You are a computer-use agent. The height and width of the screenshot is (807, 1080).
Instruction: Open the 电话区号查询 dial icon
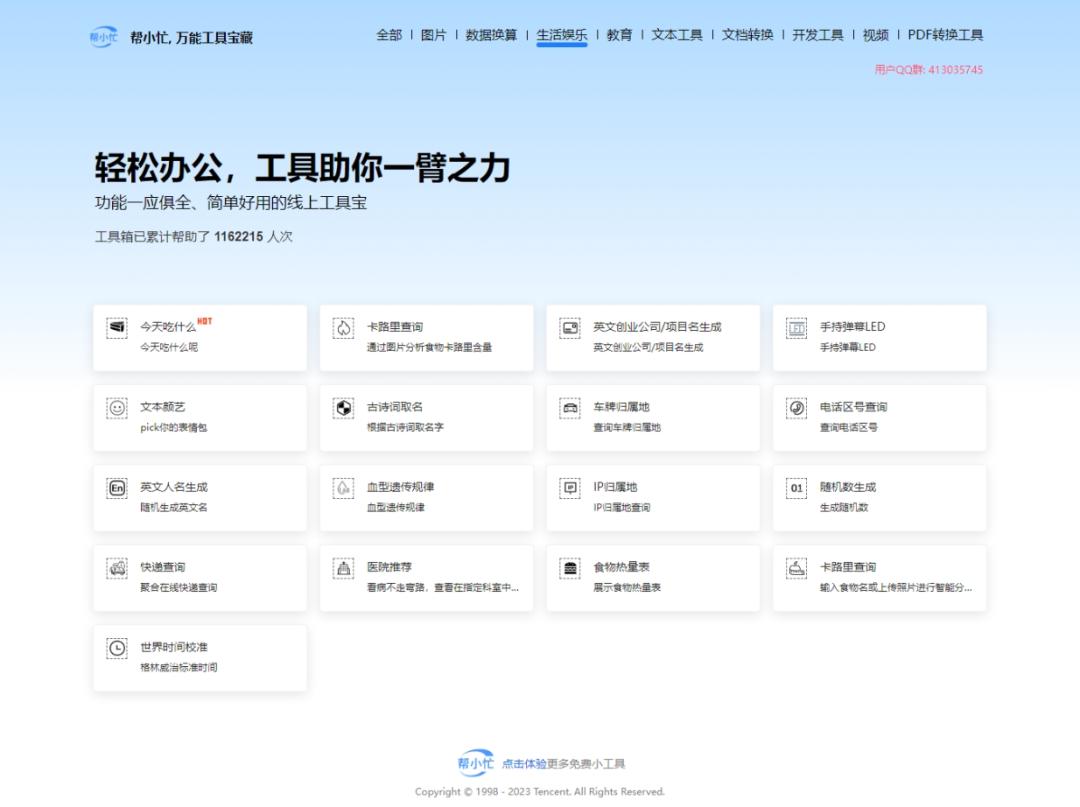point(796,407)
